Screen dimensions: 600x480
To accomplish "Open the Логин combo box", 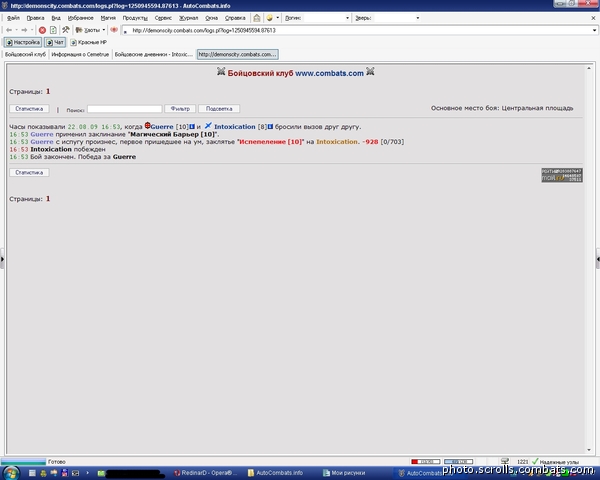I will pos(327,18).
